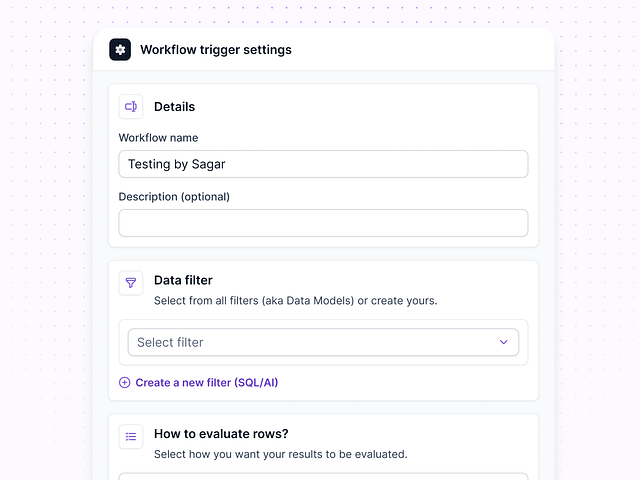Screen dimensions: 640x480
Task: Focus the empty Description input field
Action: 322,223
